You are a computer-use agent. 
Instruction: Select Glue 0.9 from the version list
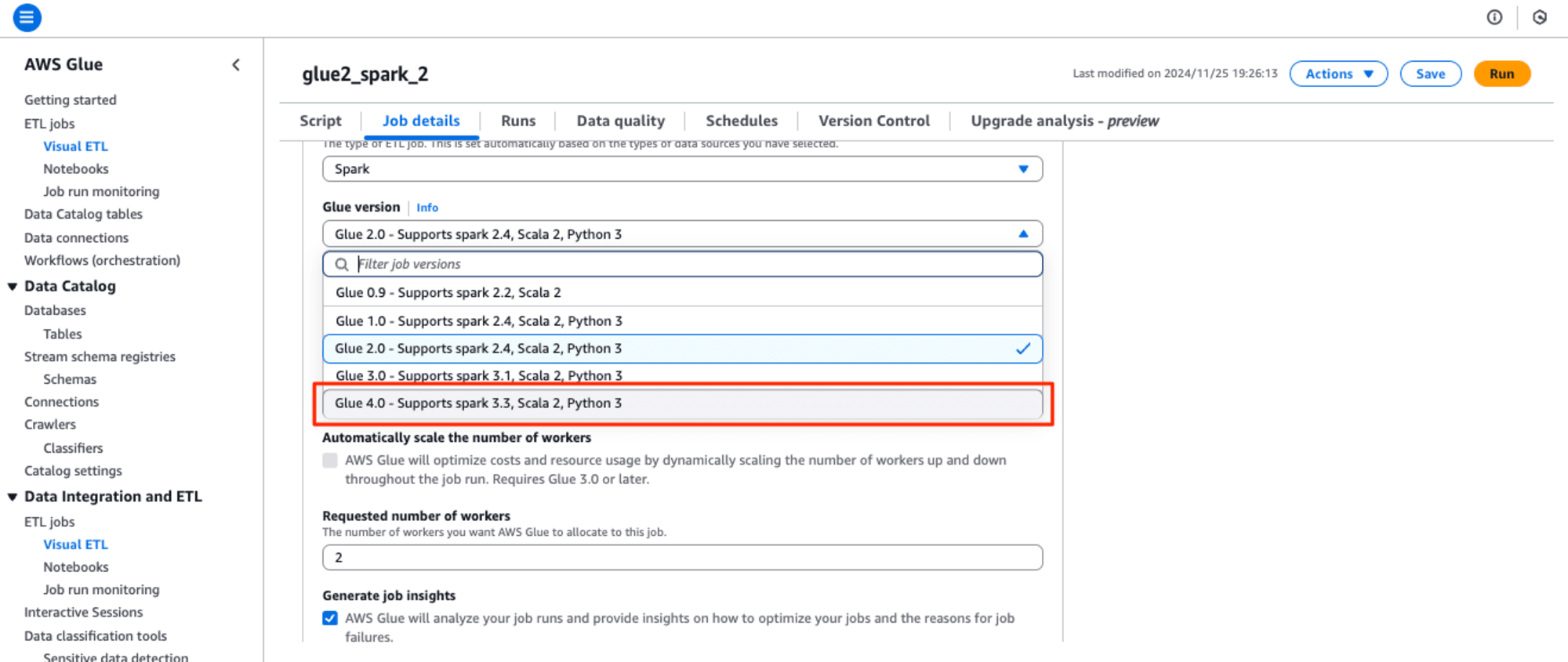682,292
